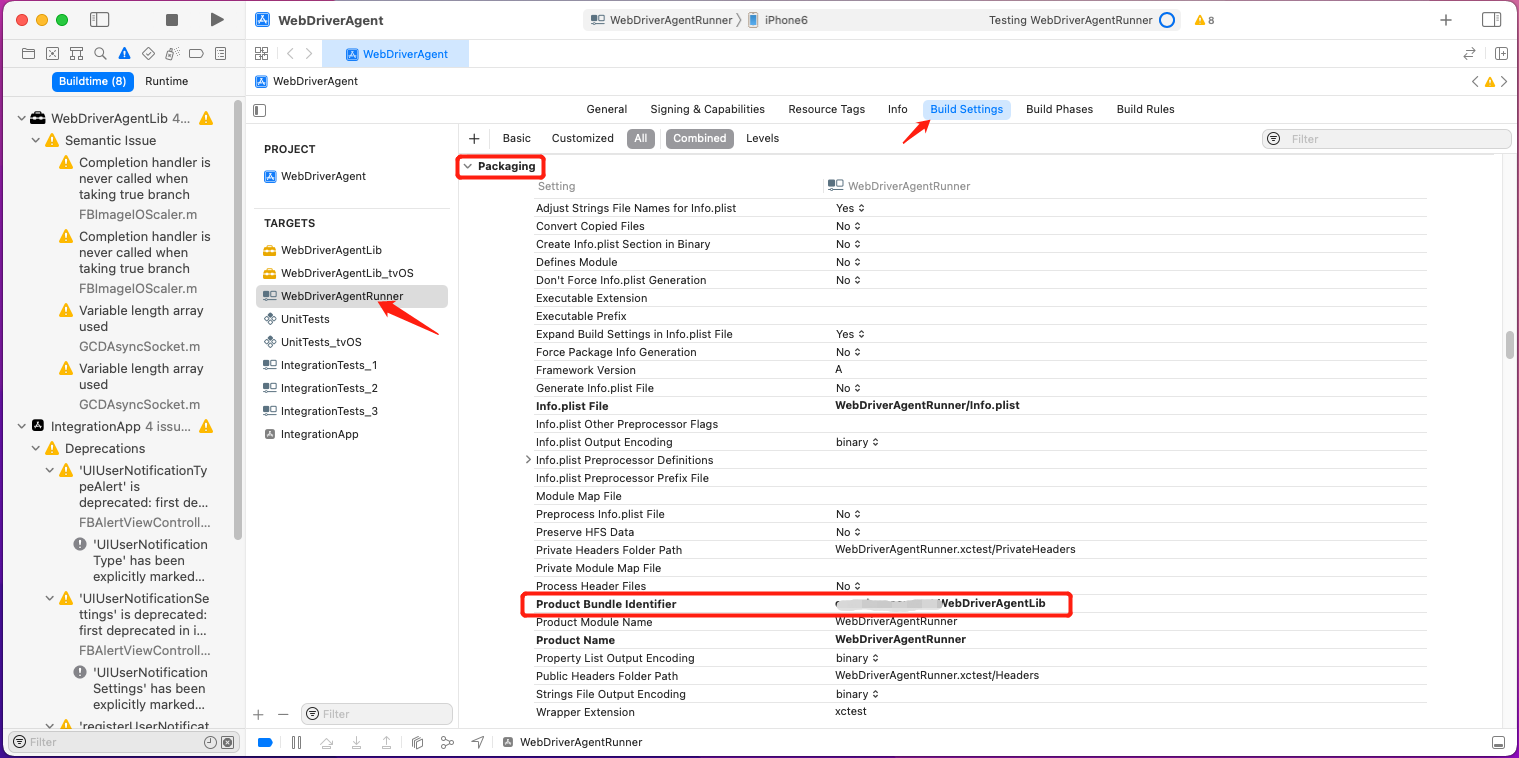
Task: Open the Build Rules tab
Action: click(1146, 110)
